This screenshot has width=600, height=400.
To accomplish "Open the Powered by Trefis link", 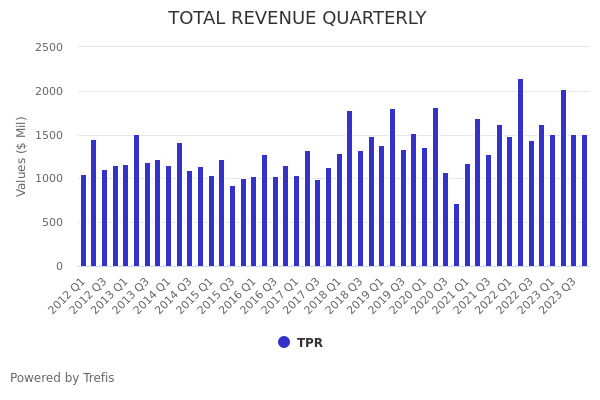I will click(x=62, y=378).
